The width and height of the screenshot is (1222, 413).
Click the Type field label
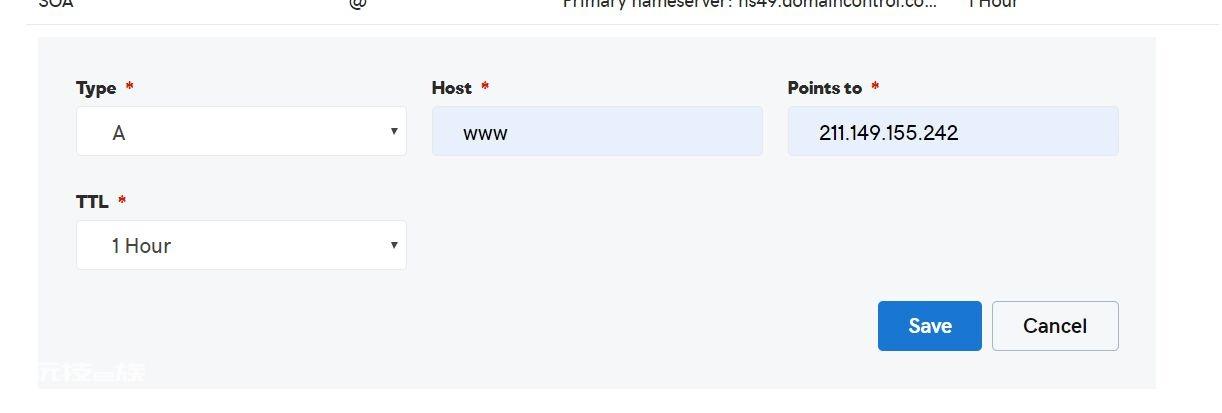tap(96, 88)
